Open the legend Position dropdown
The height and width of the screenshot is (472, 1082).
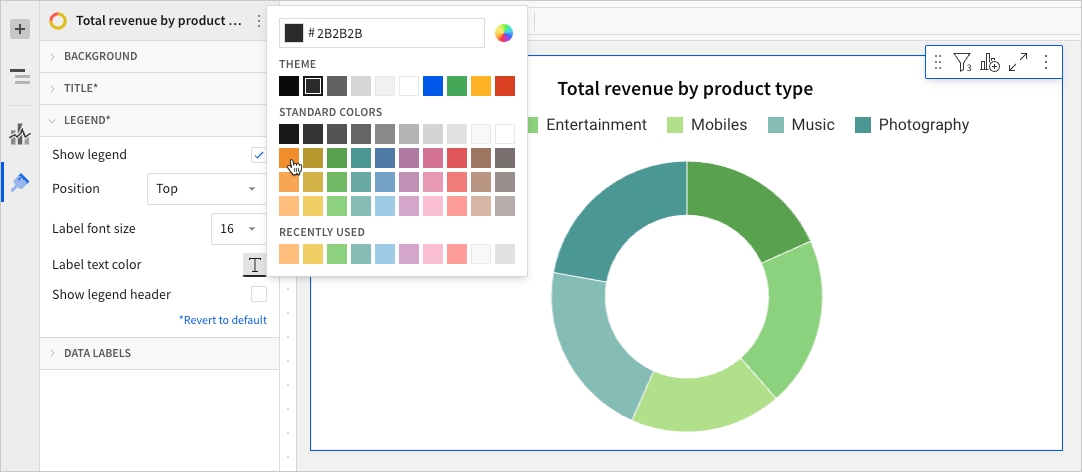tap(206, 188)
